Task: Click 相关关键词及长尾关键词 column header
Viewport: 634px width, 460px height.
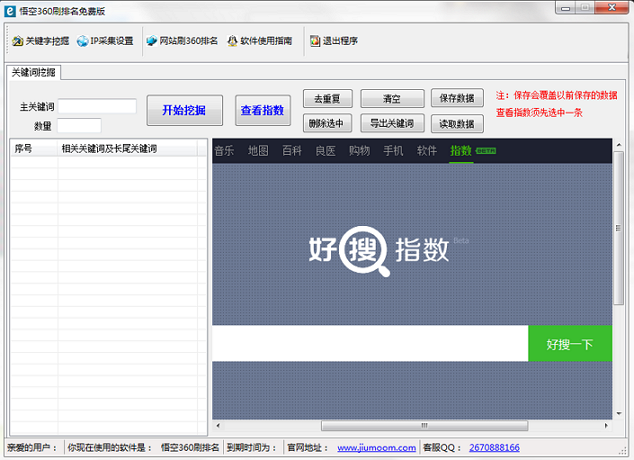Action: tap(128, 149)
